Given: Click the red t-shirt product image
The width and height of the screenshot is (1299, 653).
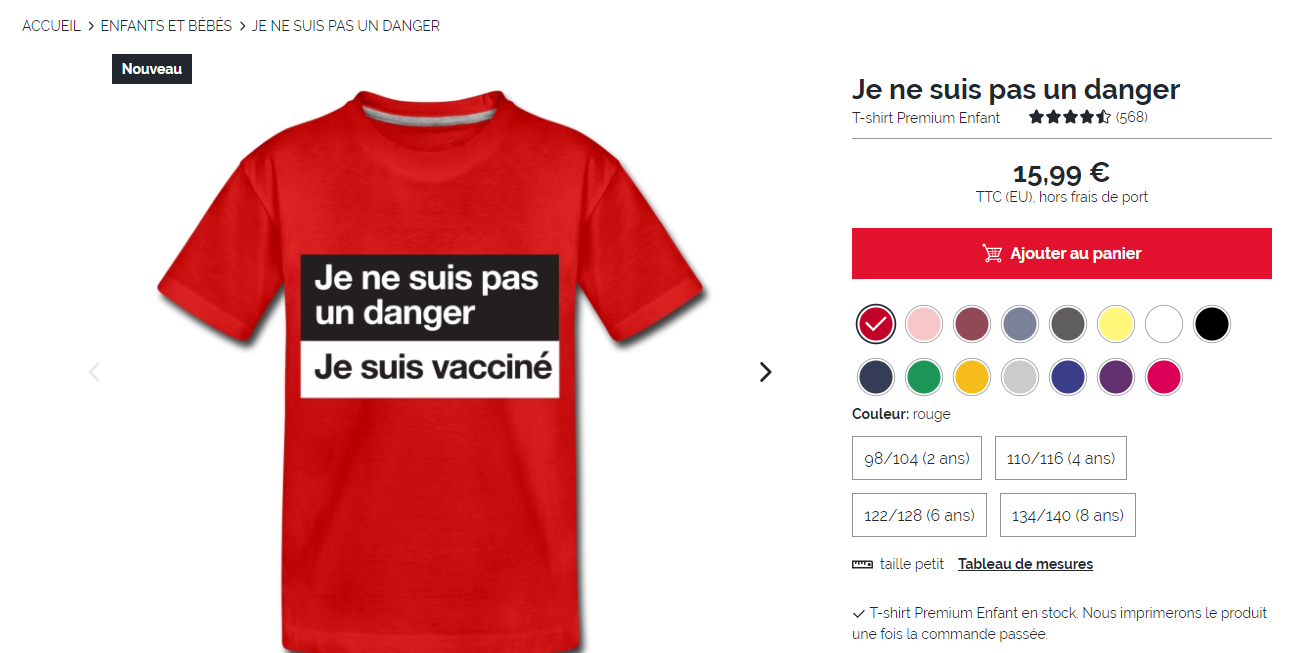Looking at the screenshot, I should [x=431, y=370].
